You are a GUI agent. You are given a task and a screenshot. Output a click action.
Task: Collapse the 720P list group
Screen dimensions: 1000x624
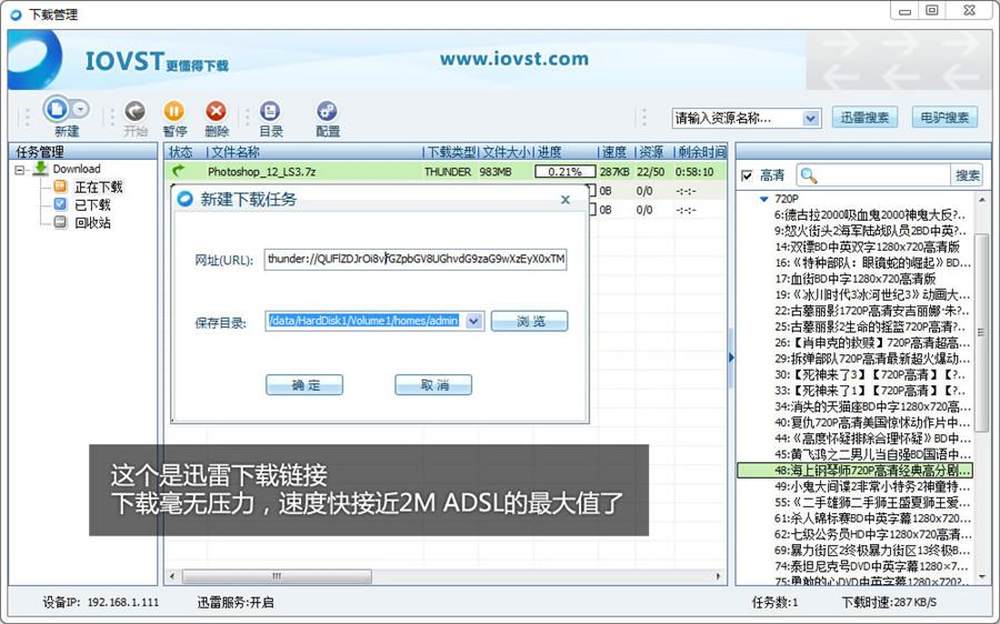click(764, 199)
